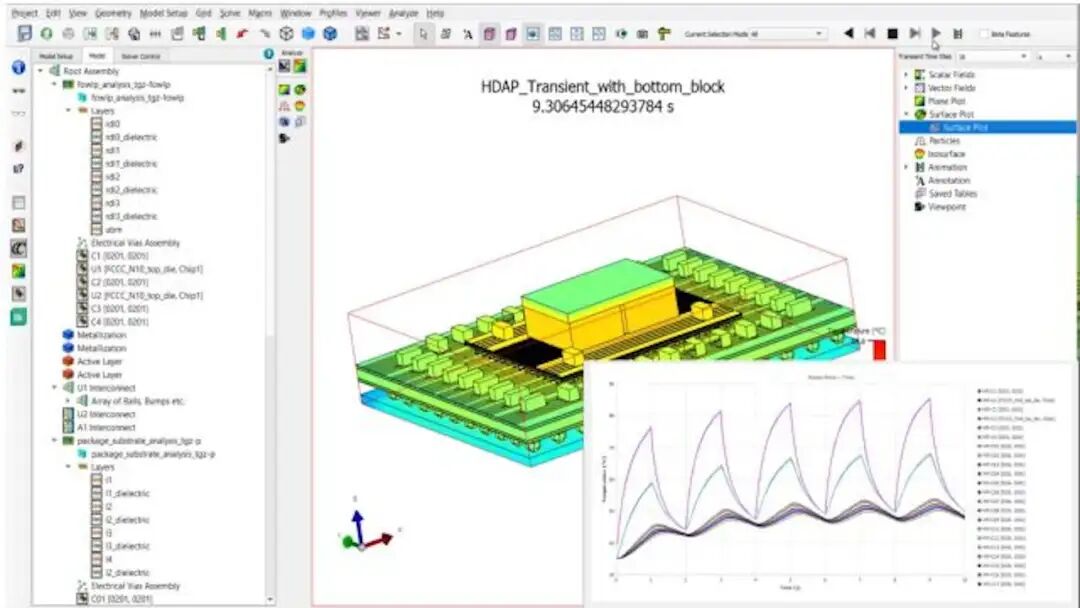Open the Transient Time Step dropdown
The width and height of the screenshot is (1080, 608).
[993, 56]
